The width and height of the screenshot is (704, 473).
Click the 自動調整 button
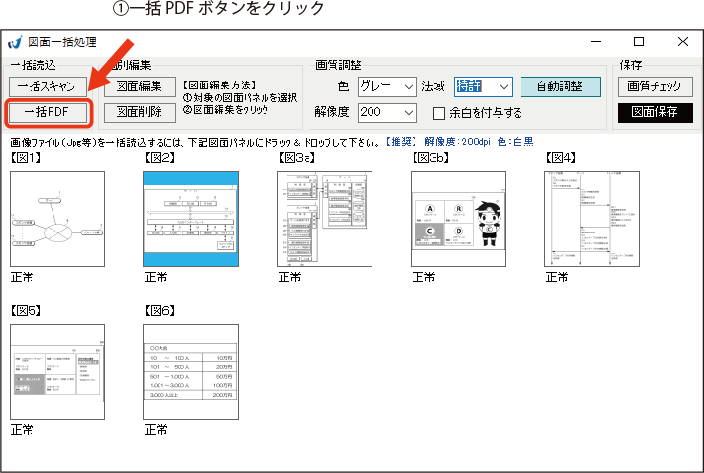pos(560,87)
